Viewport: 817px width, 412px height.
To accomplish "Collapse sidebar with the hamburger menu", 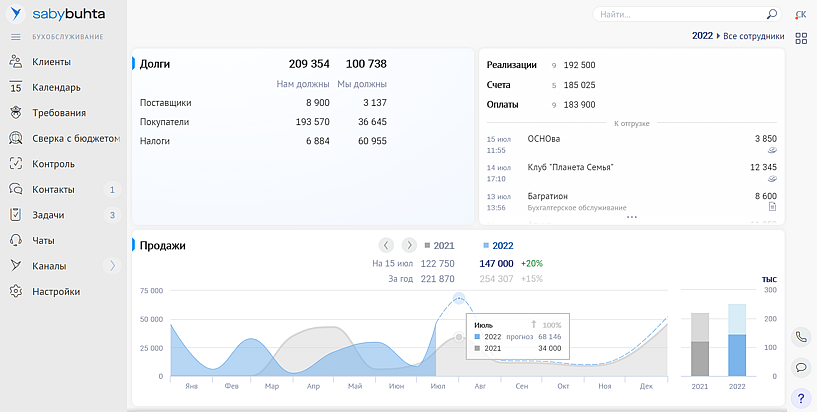I will (x=16, y=36).
